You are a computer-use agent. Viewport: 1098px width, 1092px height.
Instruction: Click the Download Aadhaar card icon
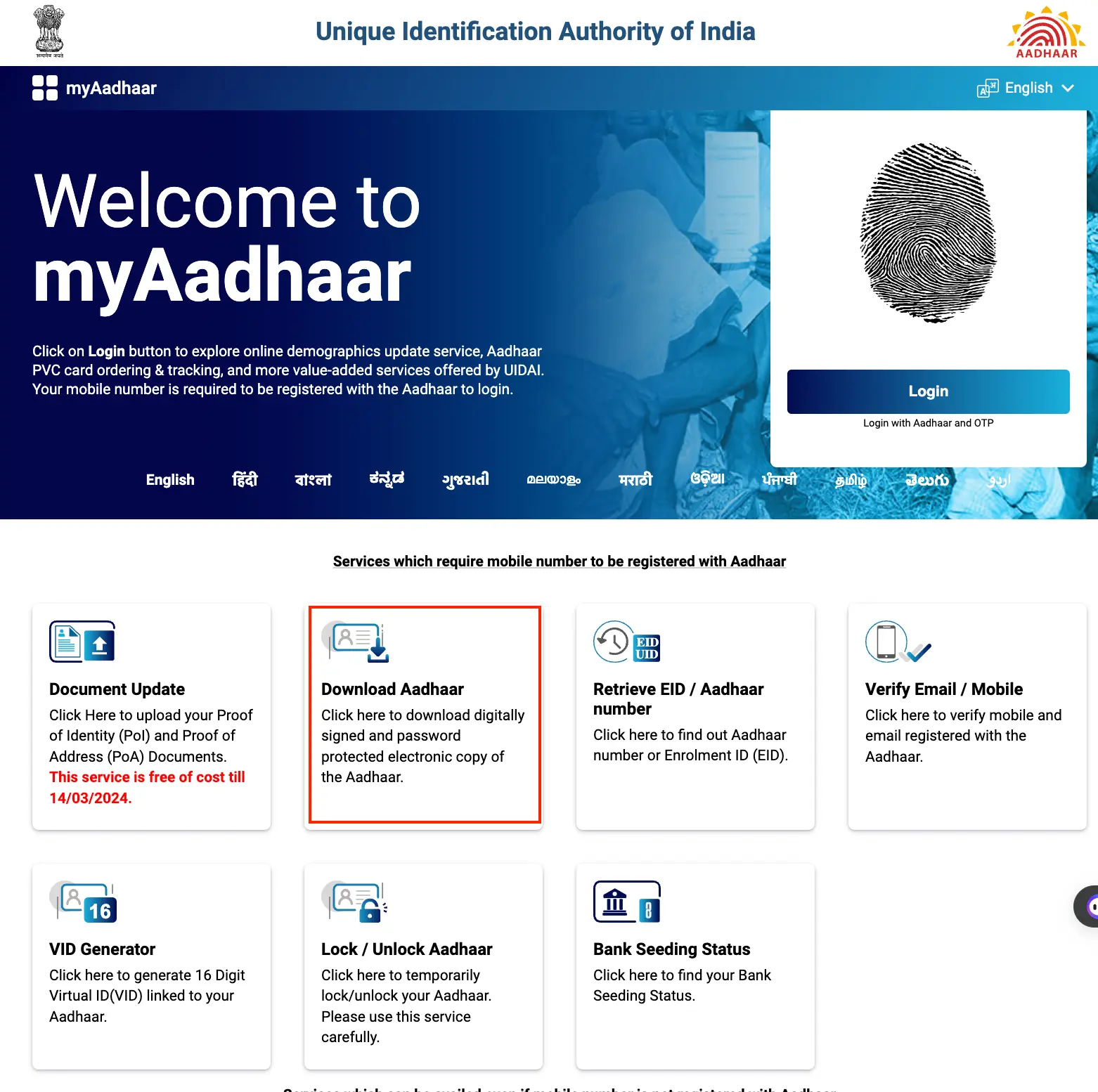[356, 642]
